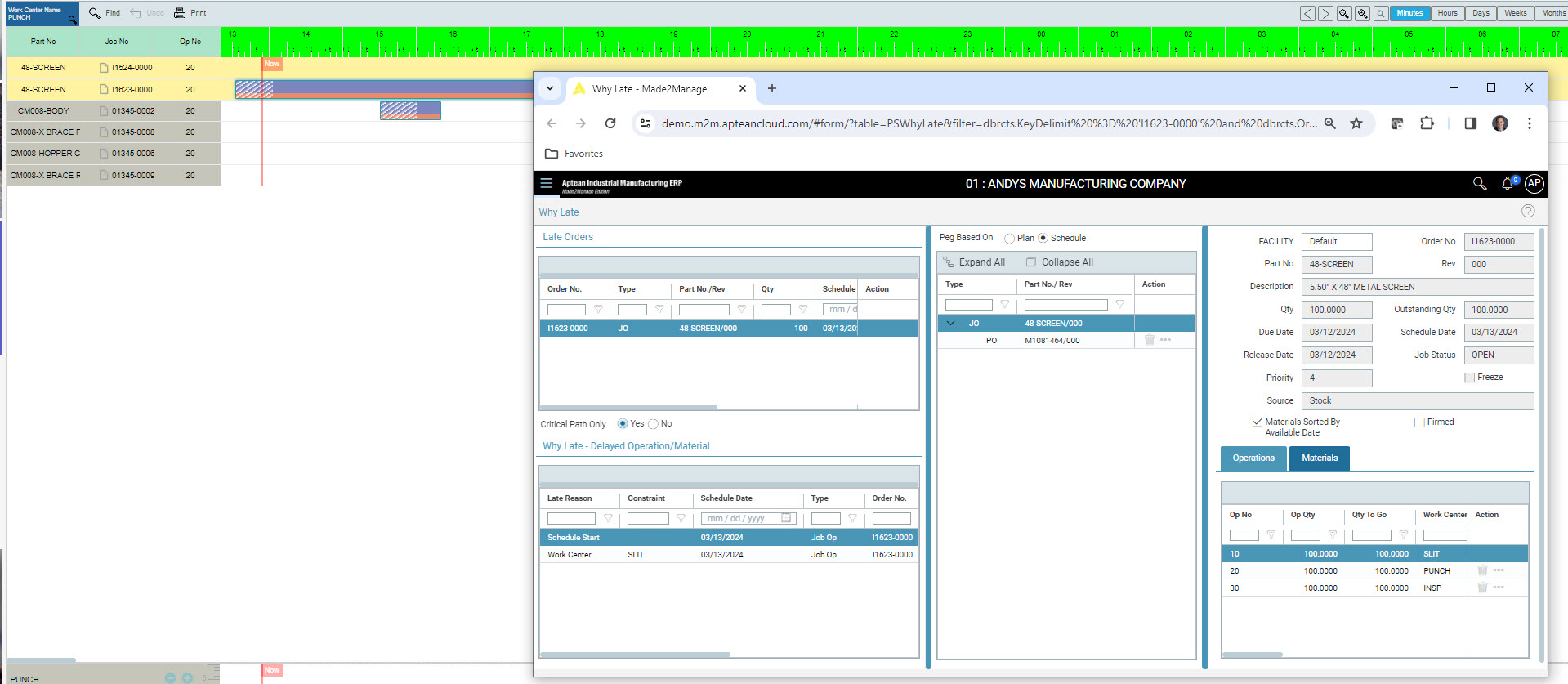Move timeline to previous period arrow
Image resolution: width=1568 pixels, height=684 pixels.
coord(1307,13)
